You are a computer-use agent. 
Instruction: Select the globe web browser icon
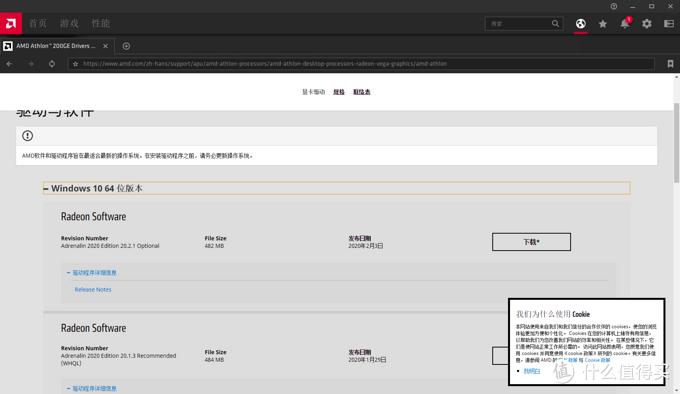581,23
